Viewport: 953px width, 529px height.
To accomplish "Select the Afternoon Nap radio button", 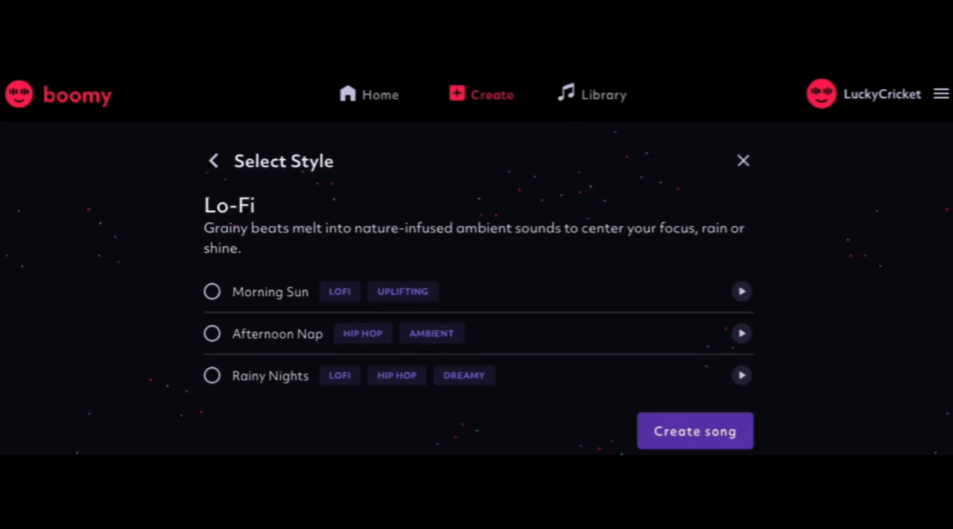I will tap(212, 334).
